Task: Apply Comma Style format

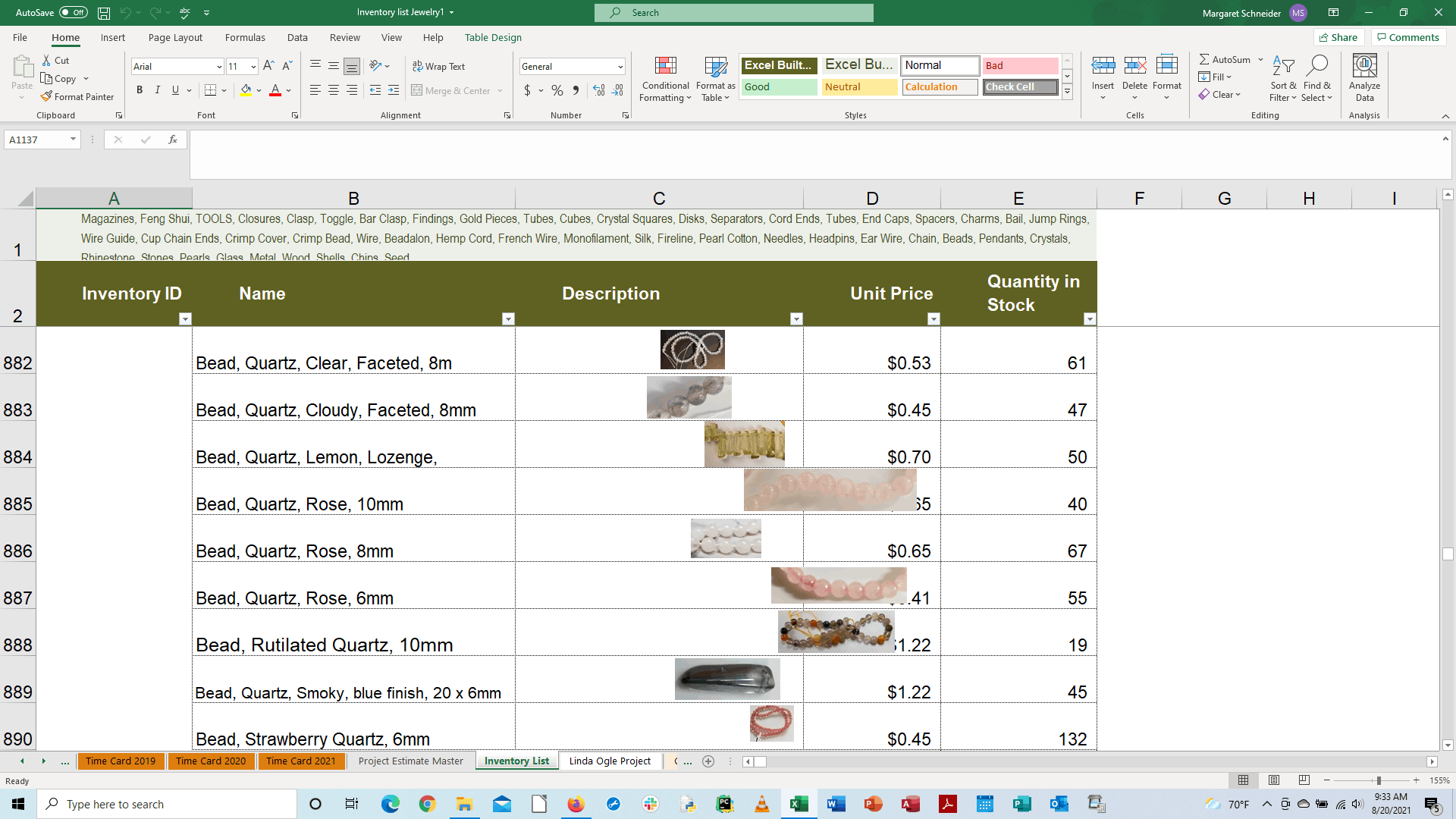Action: coord(576,90)
